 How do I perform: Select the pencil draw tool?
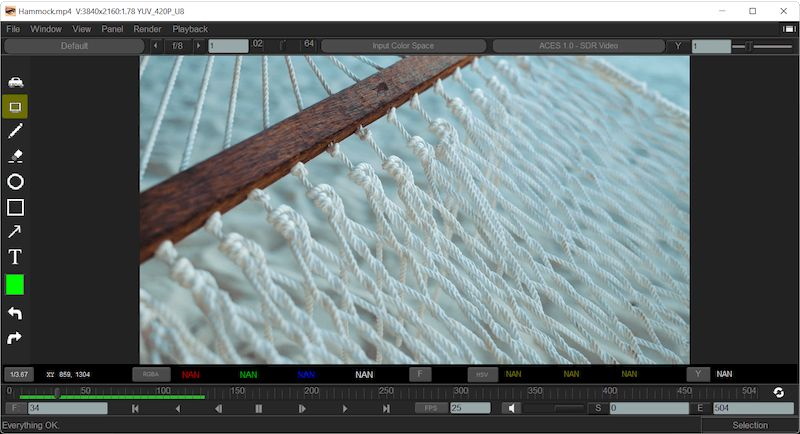click(x=15, y=131)
